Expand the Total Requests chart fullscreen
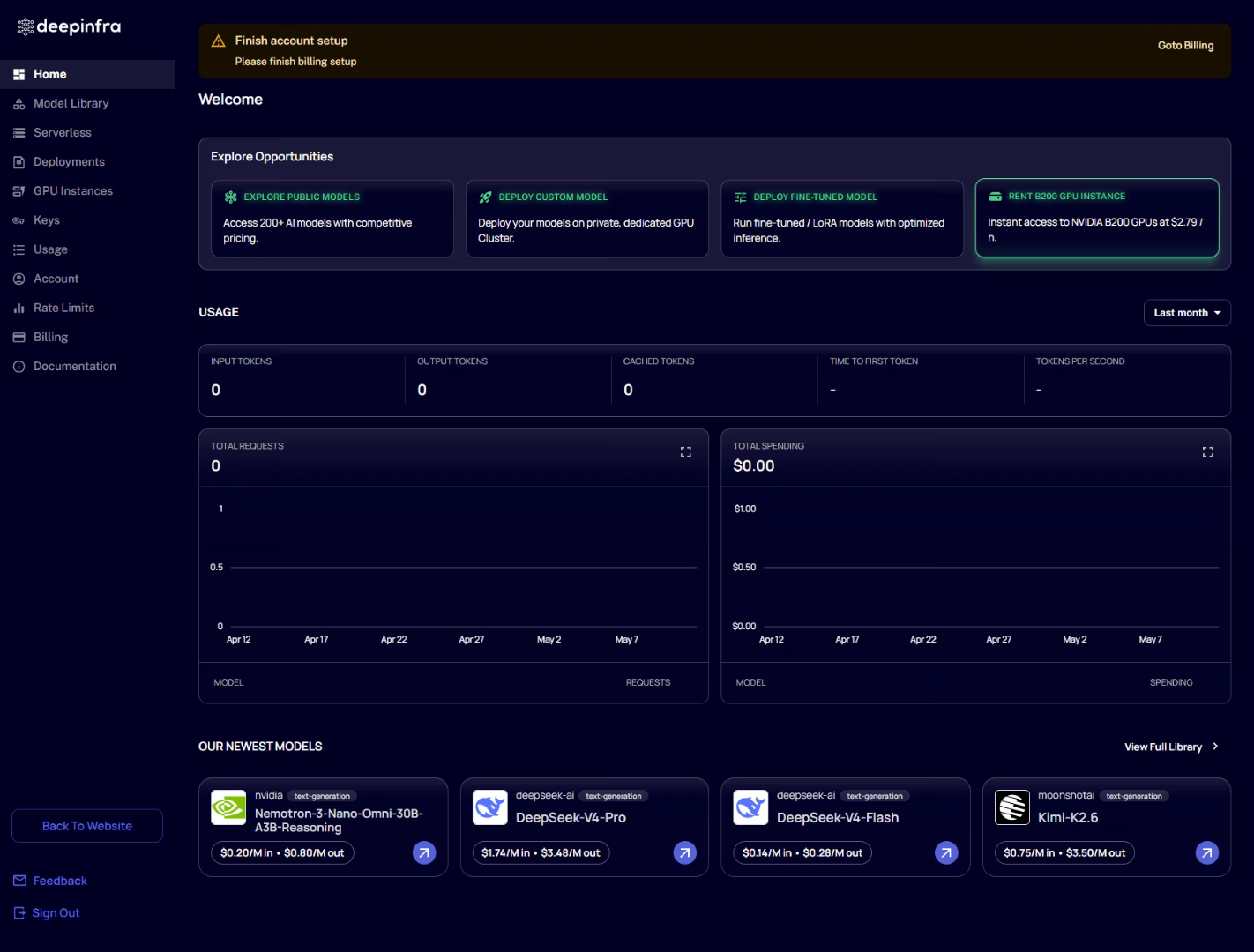Viewport: 1254px width, 952px height. [685, 452]
